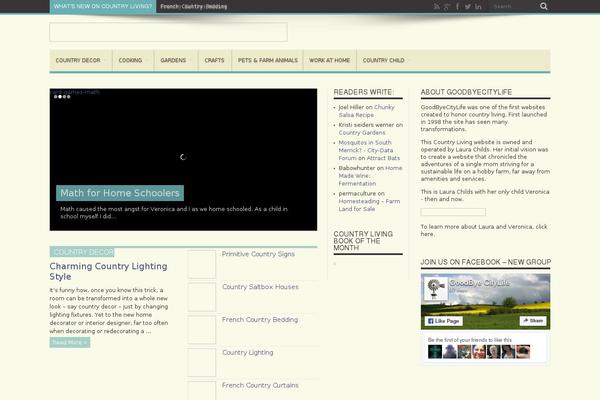Click the search magnifier icon
The height and width of the screenshot is (400, 600).
pos(544,6)
